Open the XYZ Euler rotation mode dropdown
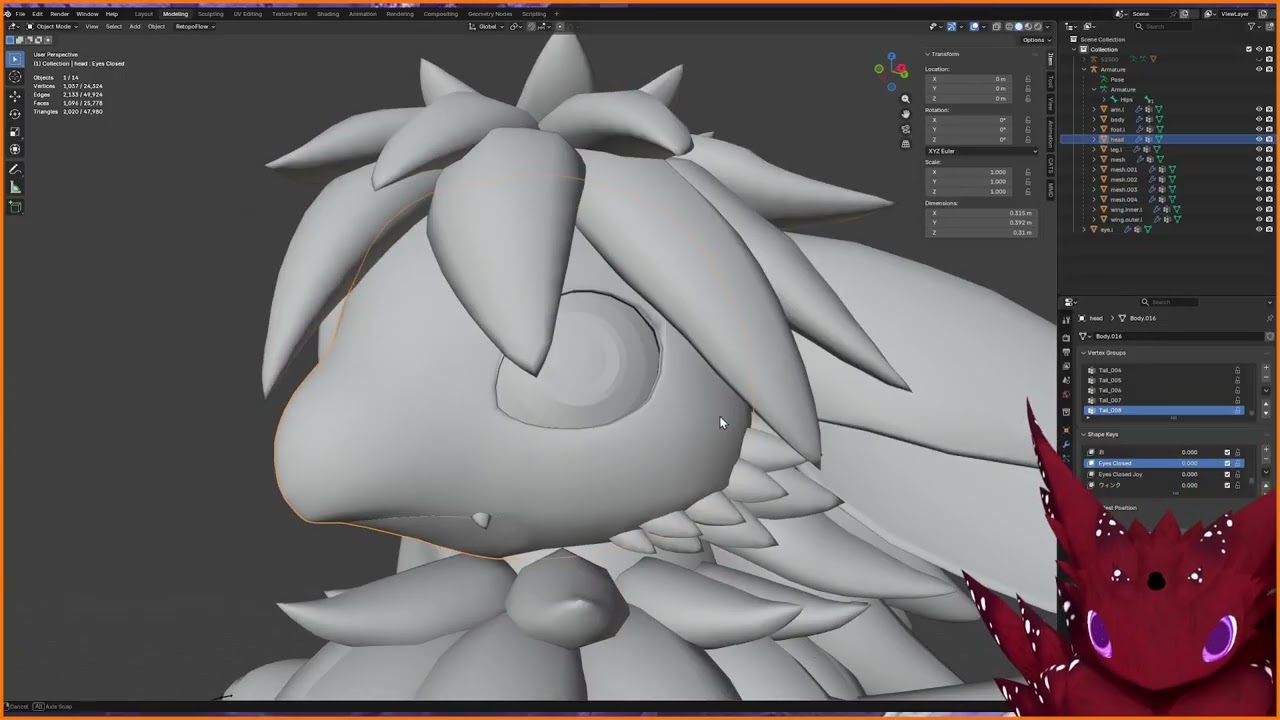1280x720 pixels. coord(981,151)
